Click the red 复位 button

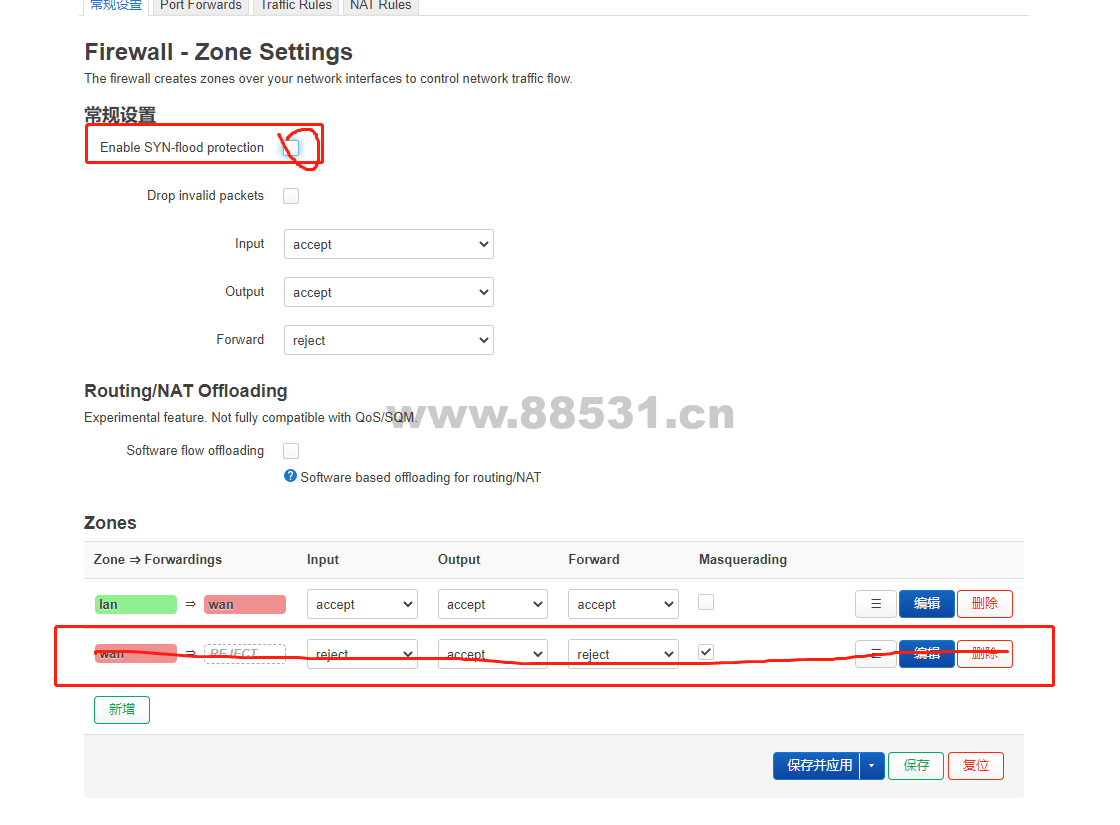click(976, 766)
